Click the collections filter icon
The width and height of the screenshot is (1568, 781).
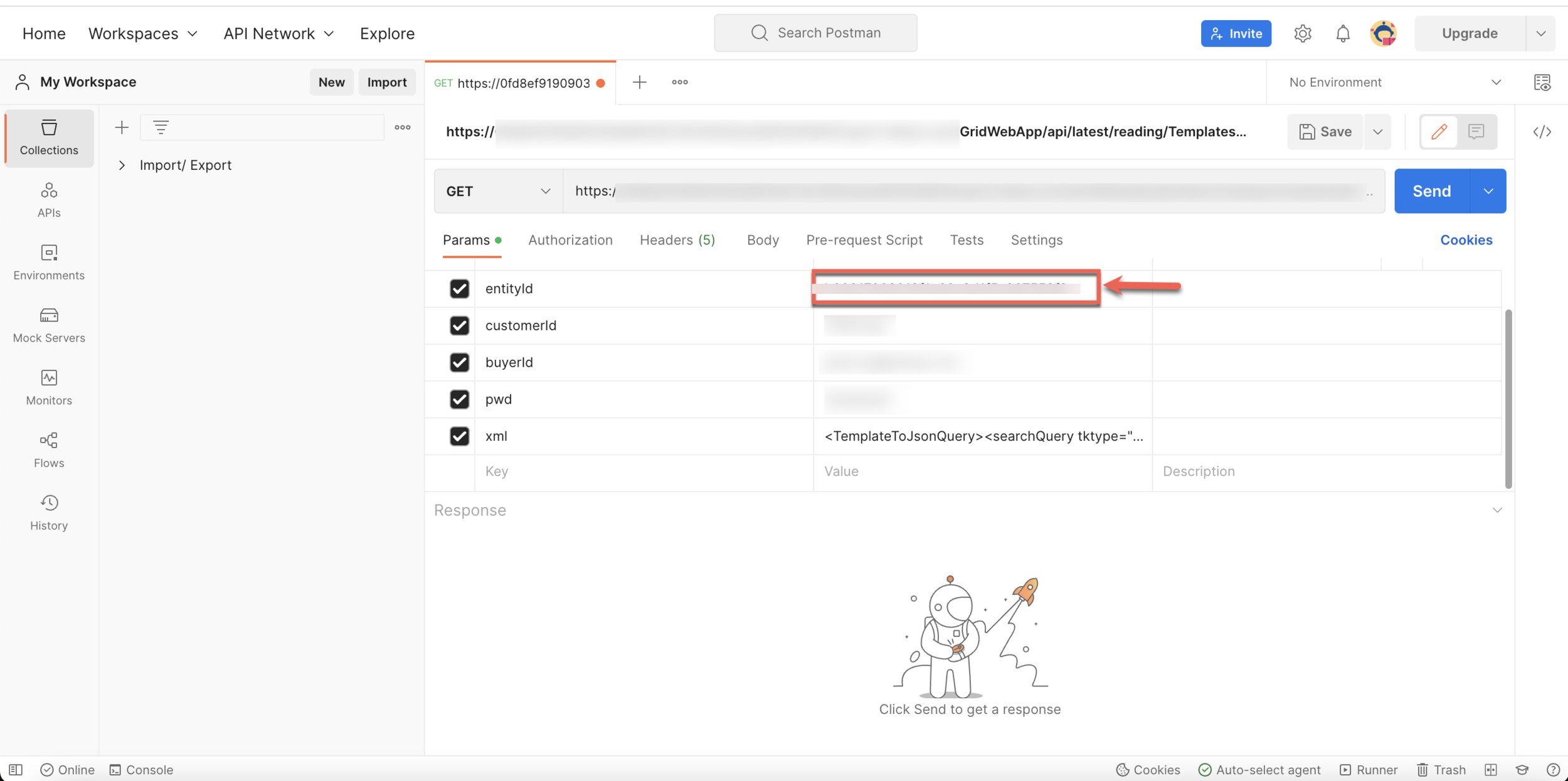[x=161, y=127]
